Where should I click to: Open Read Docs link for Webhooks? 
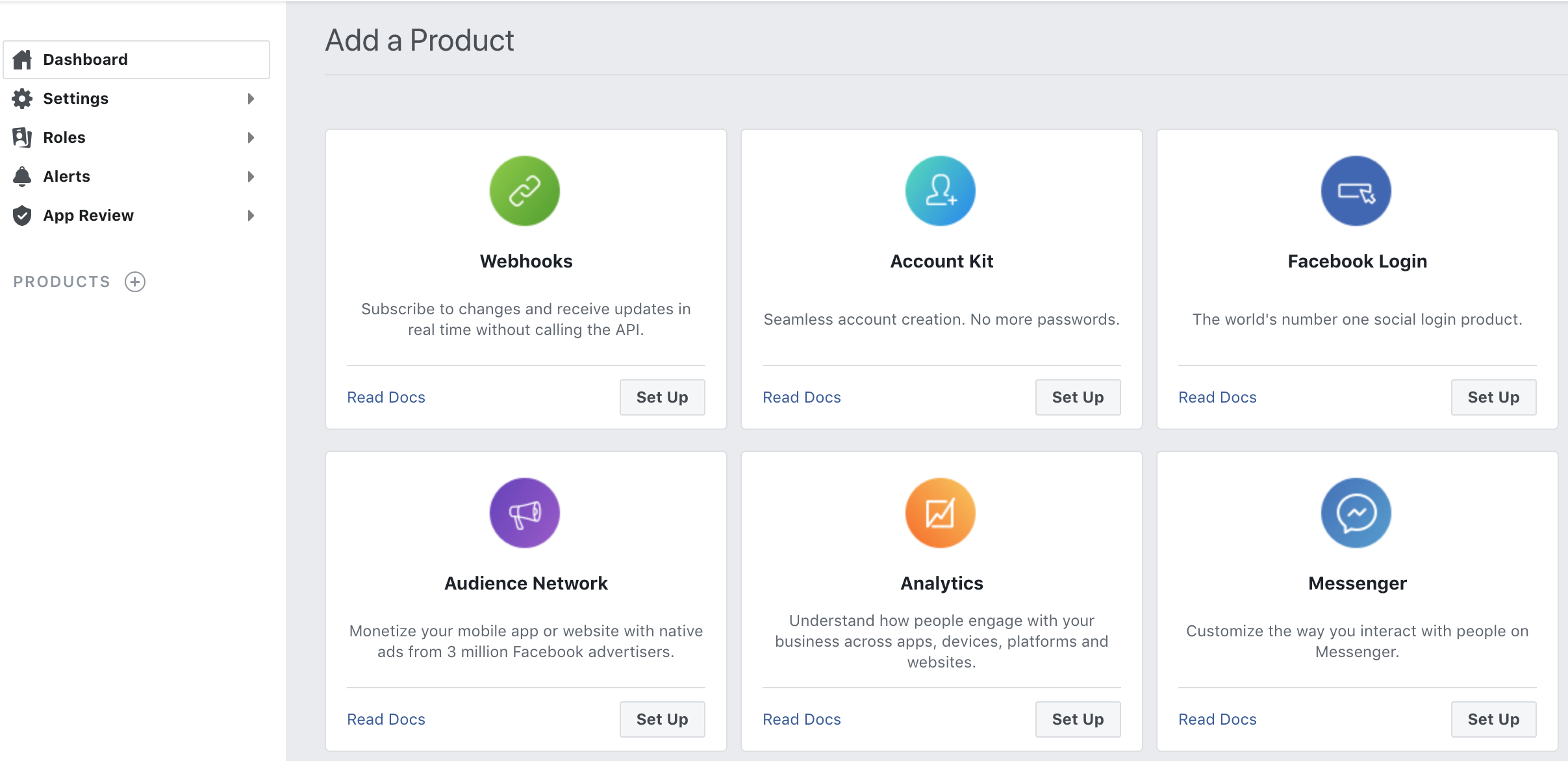(x=386, y=397)
